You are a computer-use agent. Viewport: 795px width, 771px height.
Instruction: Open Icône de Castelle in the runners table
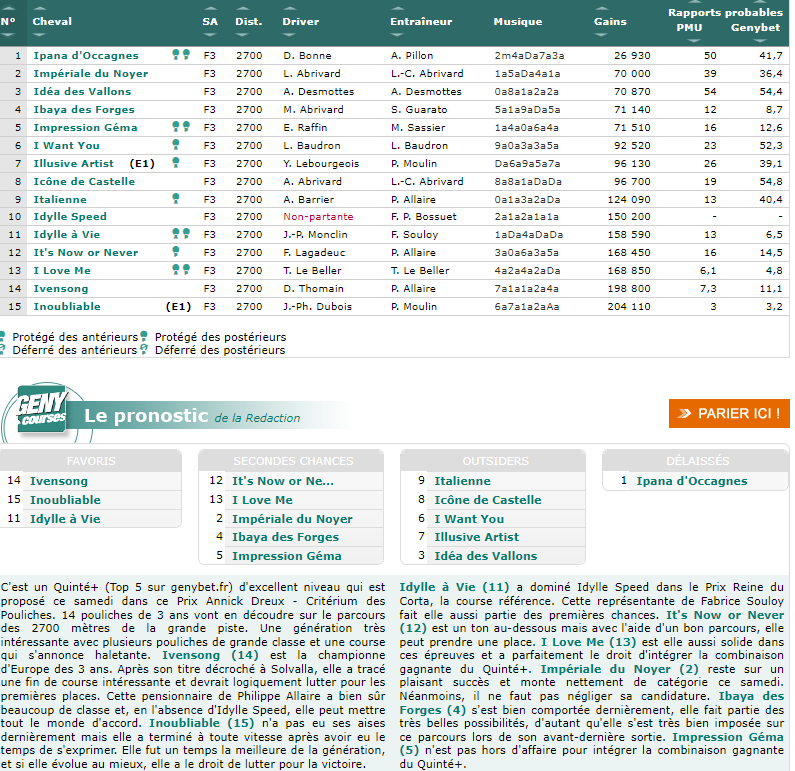coord(84,181)
